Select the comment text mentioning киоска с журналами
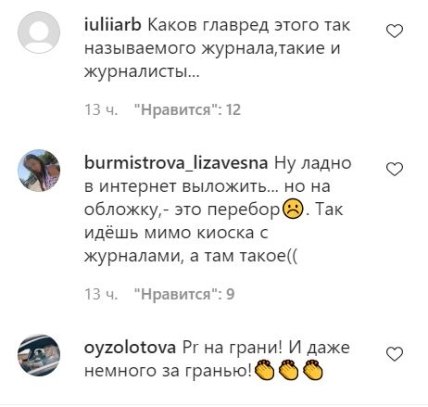Screen dimensions: 428x407 point(218,210)
